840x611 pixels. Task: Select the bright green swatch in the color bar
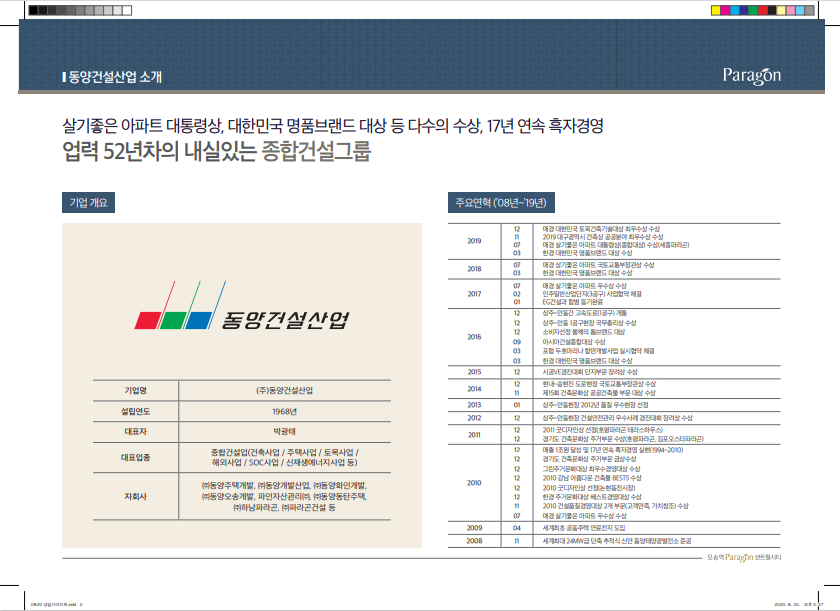pos(753,10)
